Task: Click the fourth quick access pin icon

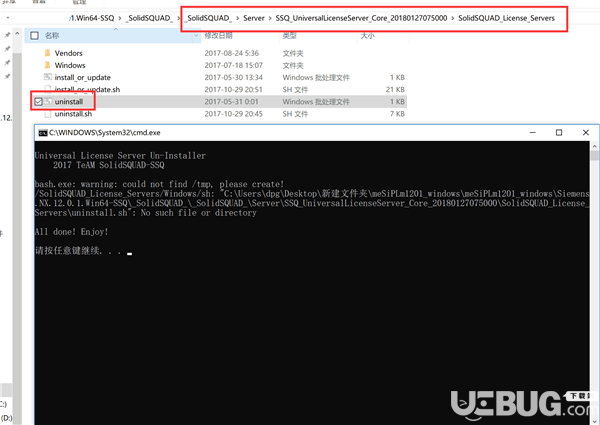Action: (7, 77)
